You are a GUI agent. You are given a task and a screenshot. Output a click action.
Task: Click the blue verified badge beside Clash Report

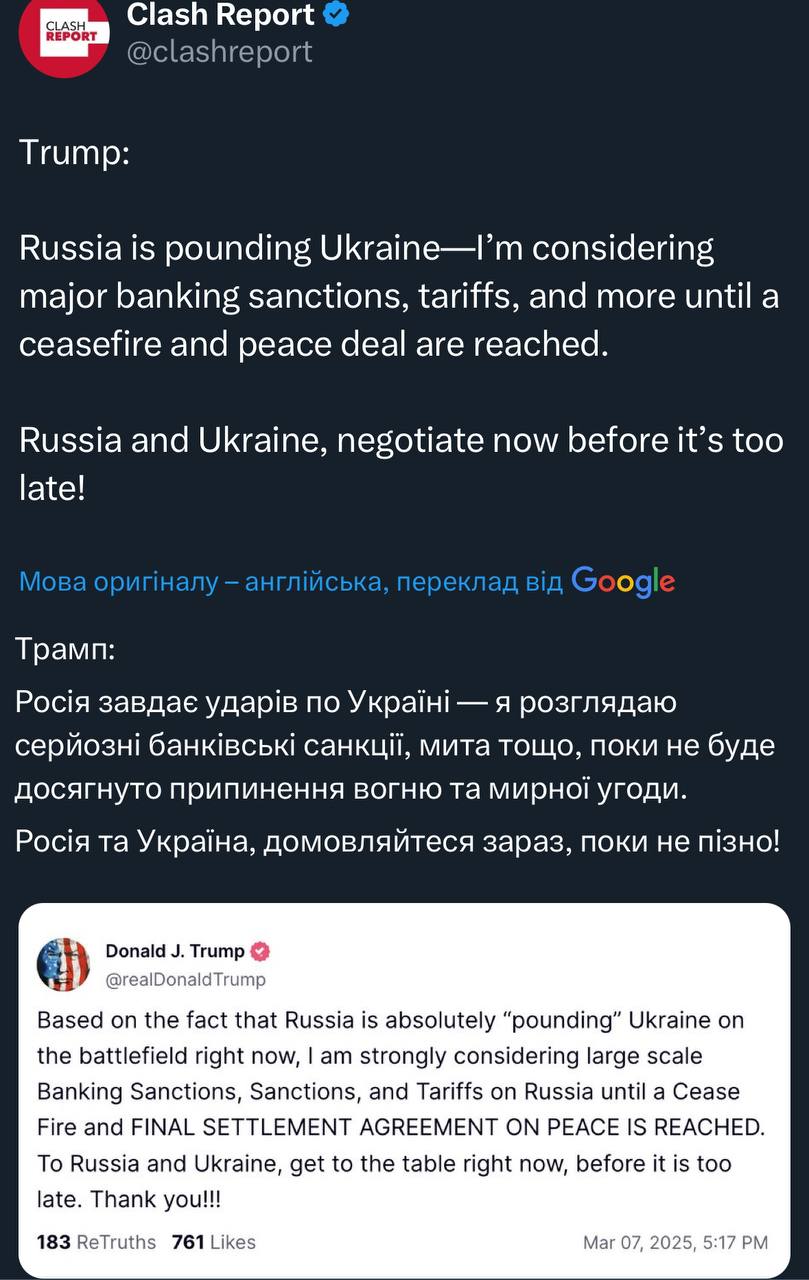point(337,15)
